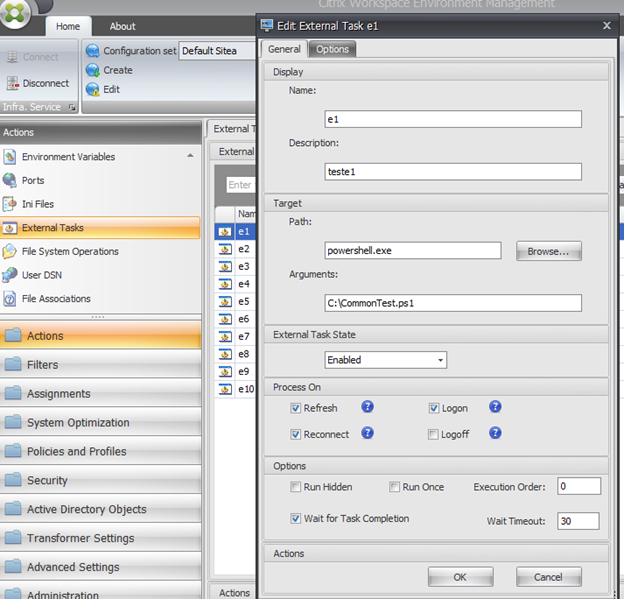Collapse the Actions list using the arrow
Viewport: 624px width, 599px height.
190,156
